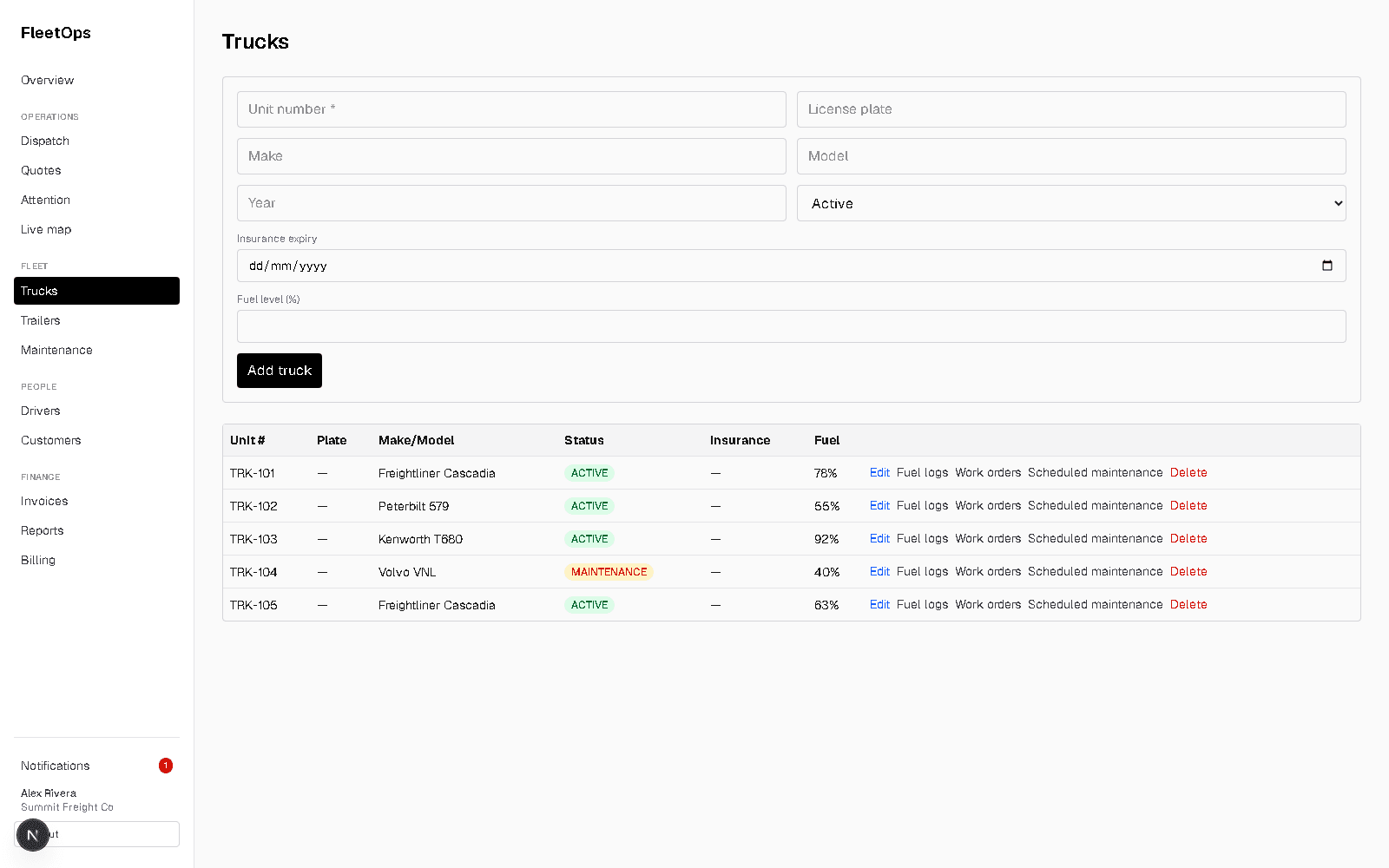
Task: Open Work orders for TRK-102
Action: 988,505
